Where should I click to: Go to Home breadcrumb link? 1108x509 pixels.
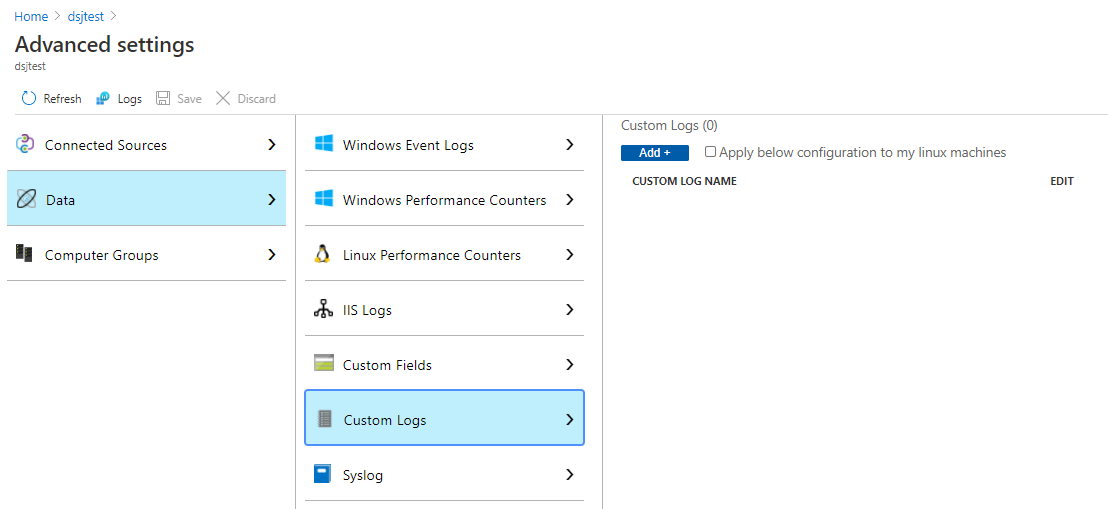[31, 17]
